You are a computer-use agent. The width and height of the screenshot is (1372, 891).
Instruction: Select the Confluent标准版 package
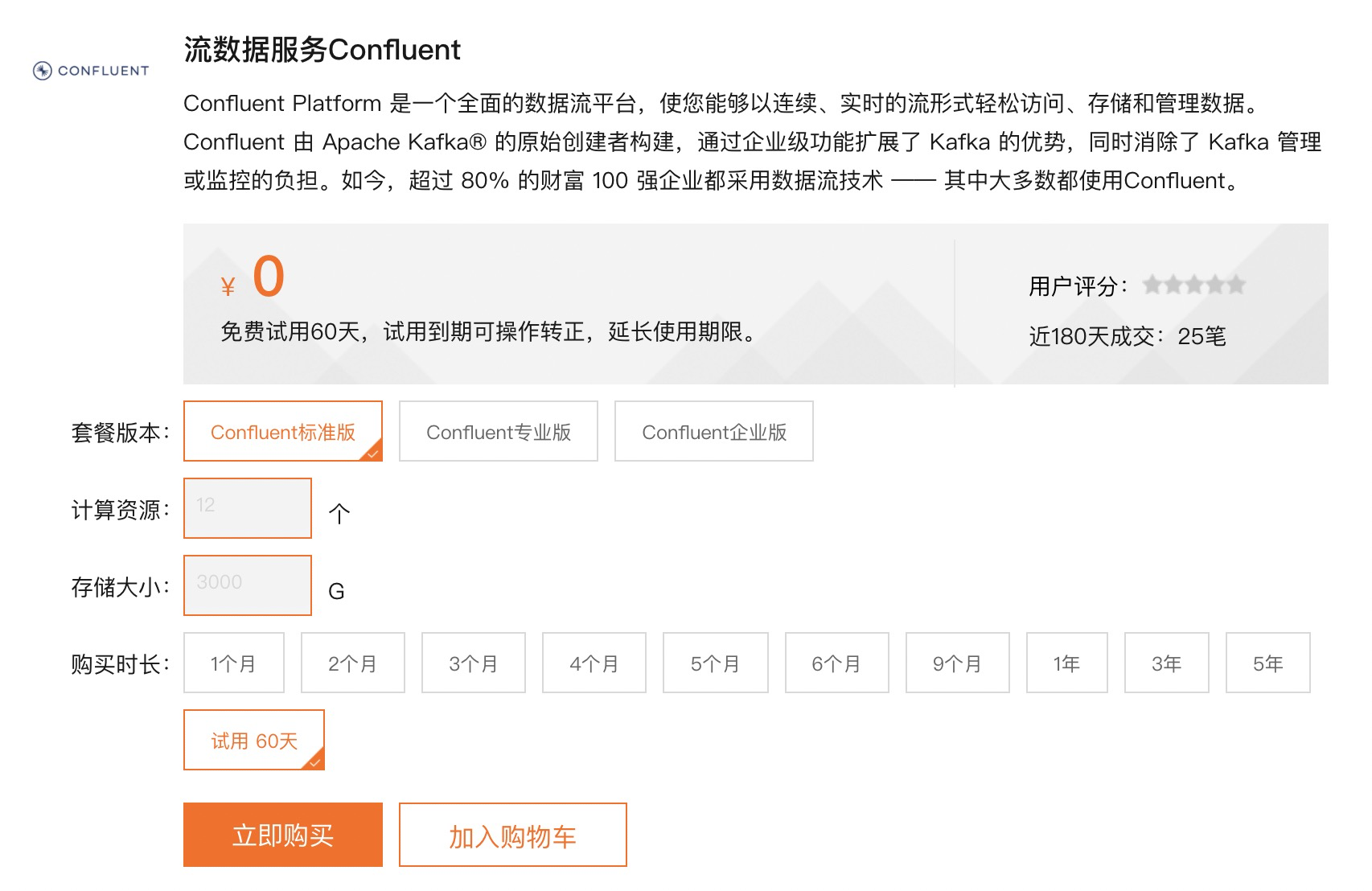click(283, 431)
